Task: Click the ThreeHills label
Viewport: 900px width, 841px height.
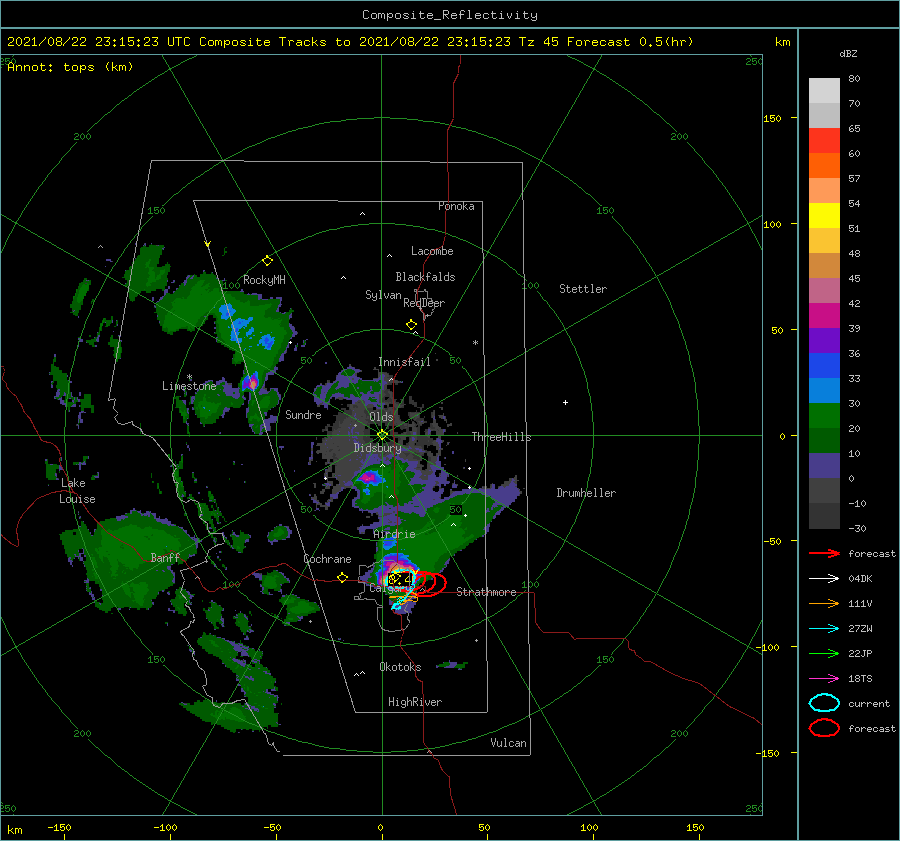Action: click(x=501, y=437)
